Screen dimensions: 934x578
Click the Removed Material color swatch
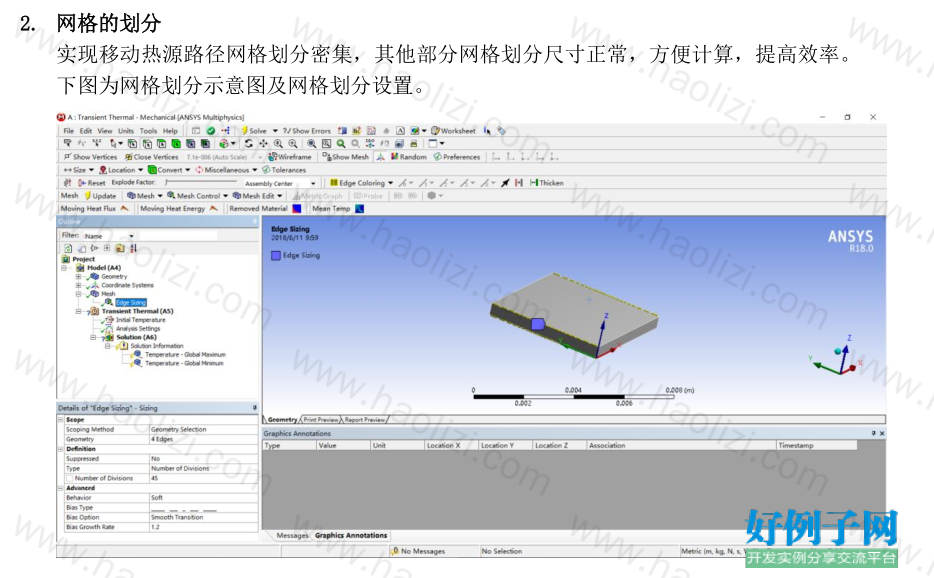(x=297, y=209)
